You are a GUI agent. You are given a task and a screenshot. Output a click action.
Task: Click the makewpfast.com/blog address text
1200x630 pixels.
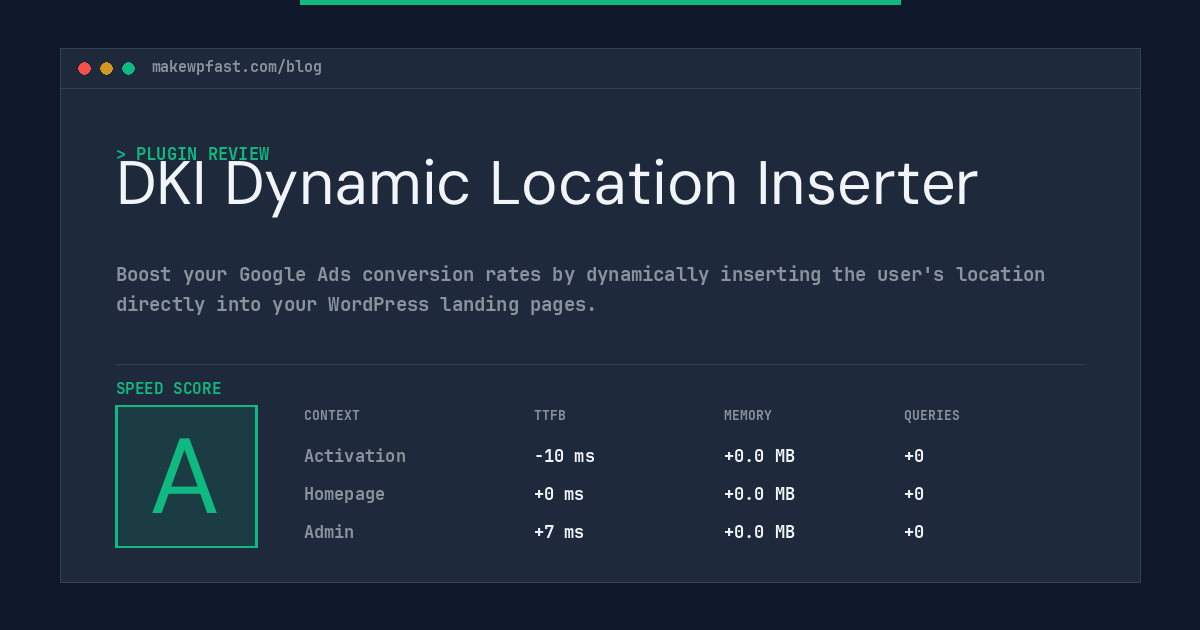pyautogui.click(x=237, y=67)
